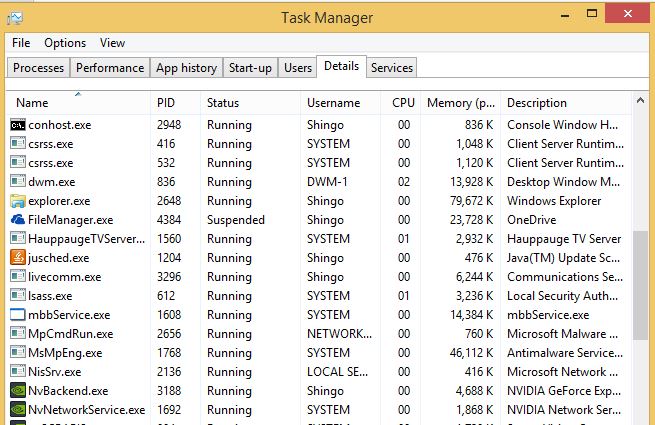
Task: Click the vertical scrollbar thumb
Action: [640, 285]
